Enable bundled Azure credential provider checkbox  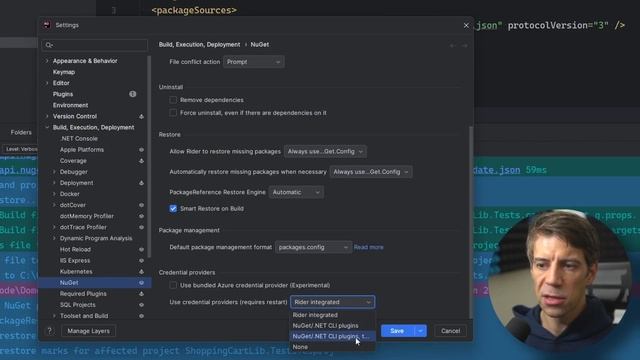click(173, 285)
